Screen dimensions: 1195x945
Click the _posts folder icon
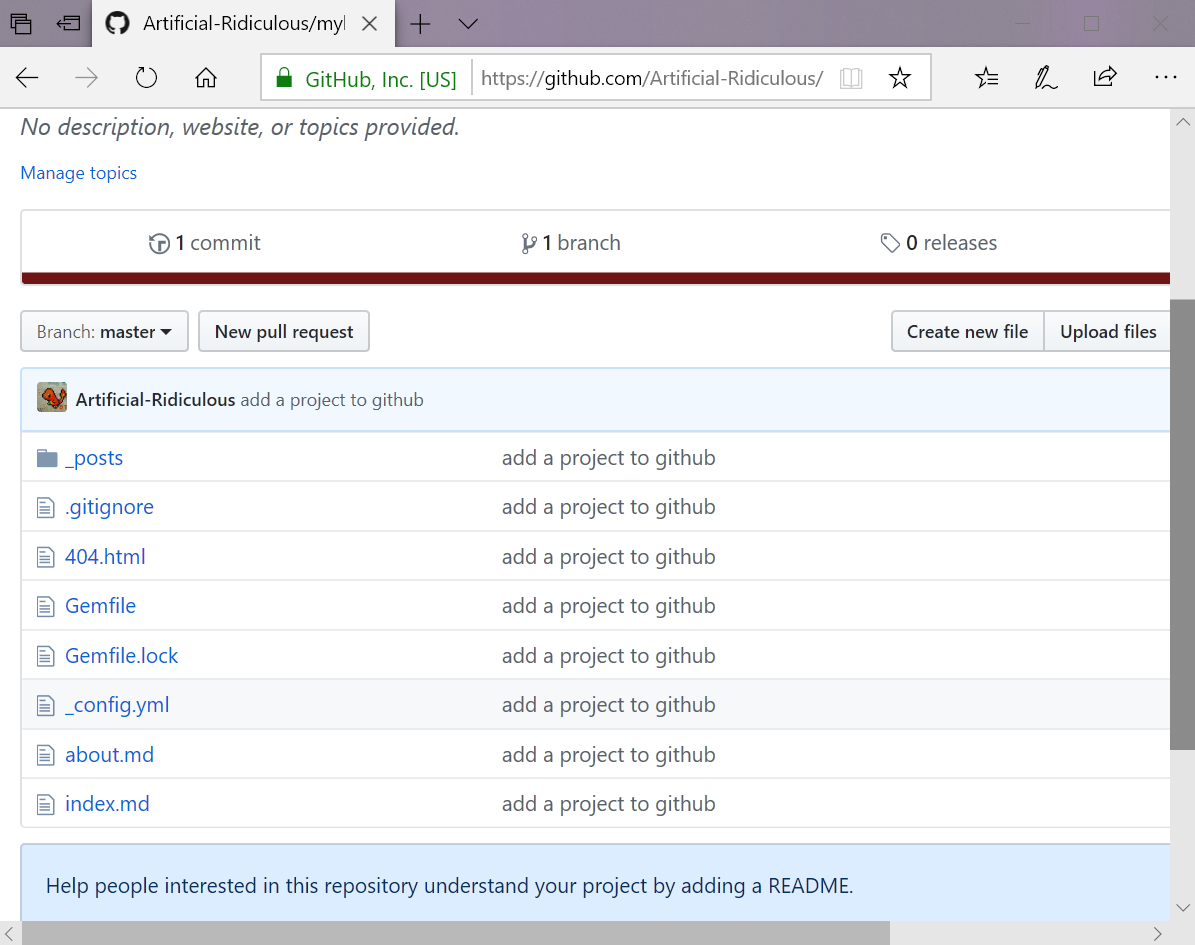(47, 458)
